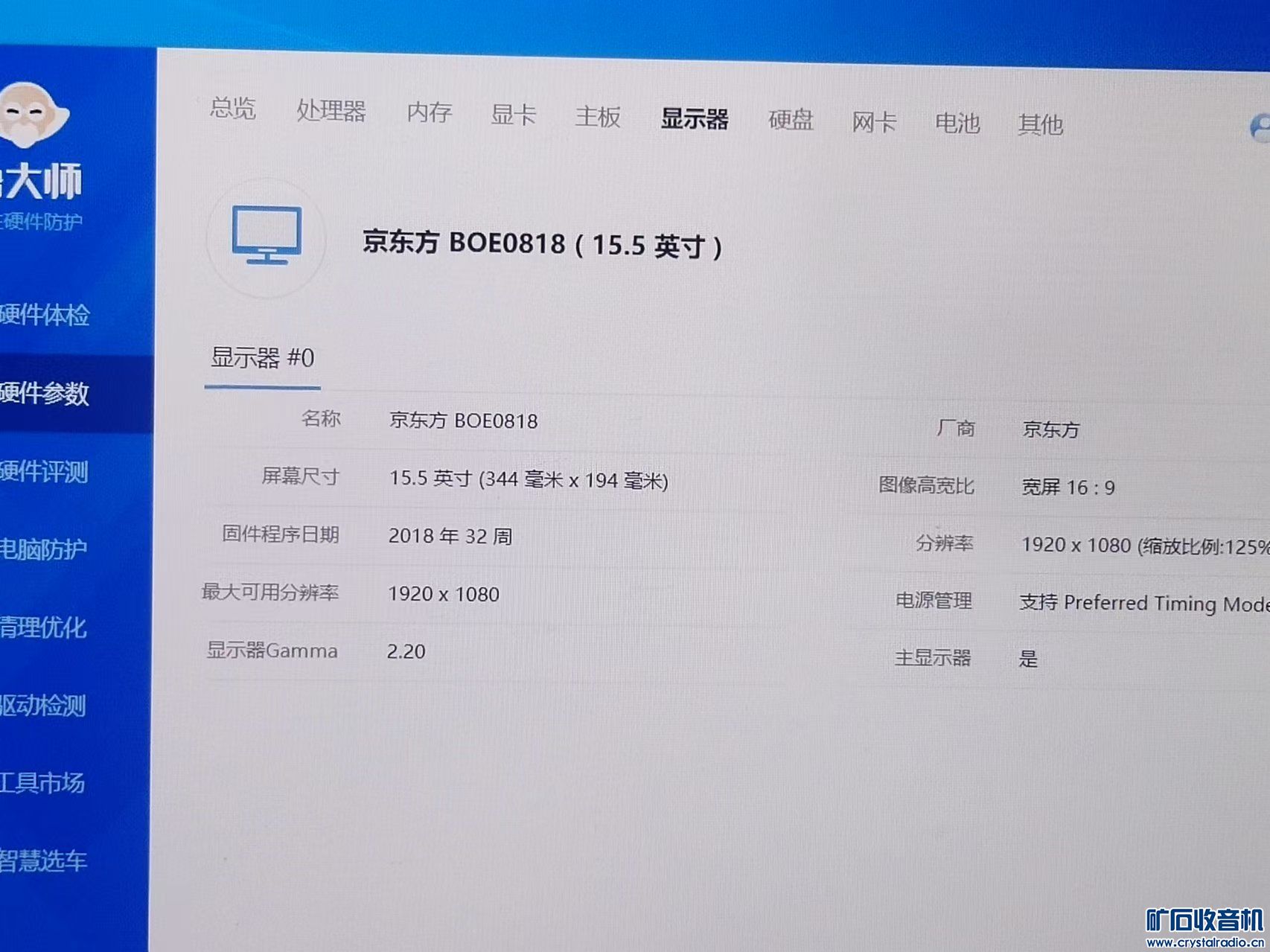Open the 电池 battery tab
This screenshot has width=1270, height=952.
[957, 124]
